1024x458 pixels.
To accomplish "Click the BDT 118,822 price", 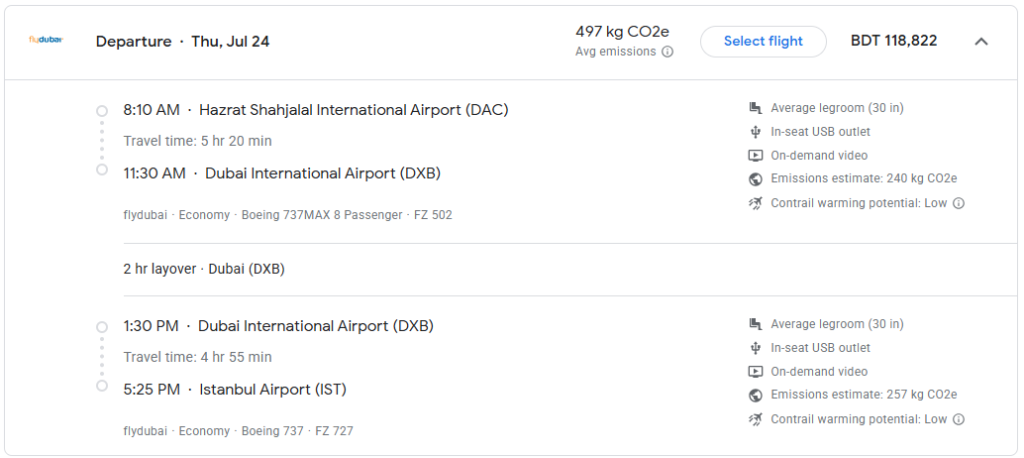I will (893, 41).
